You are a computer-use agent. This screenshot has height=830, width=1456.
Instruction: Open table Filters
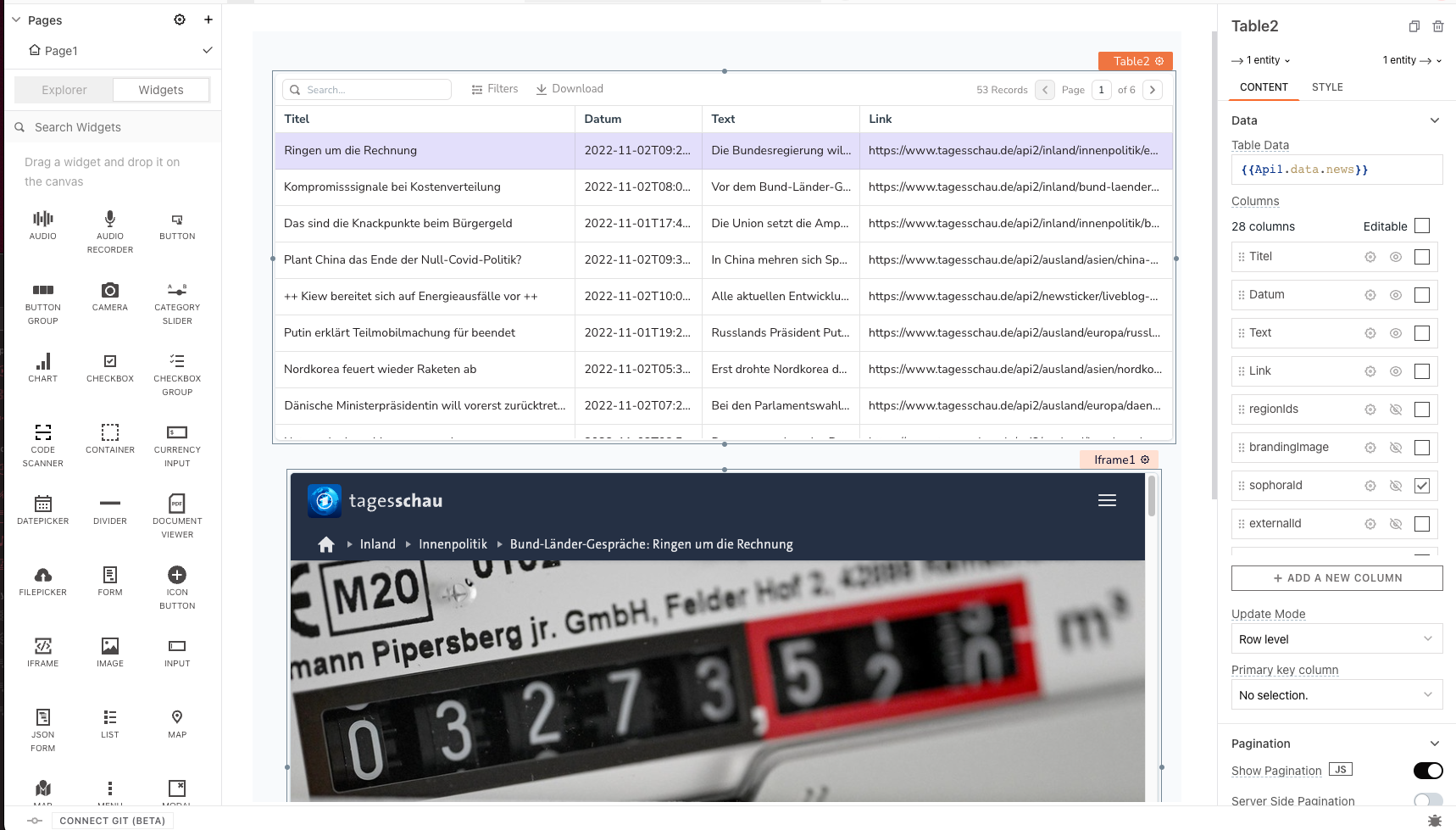point(495,89)
